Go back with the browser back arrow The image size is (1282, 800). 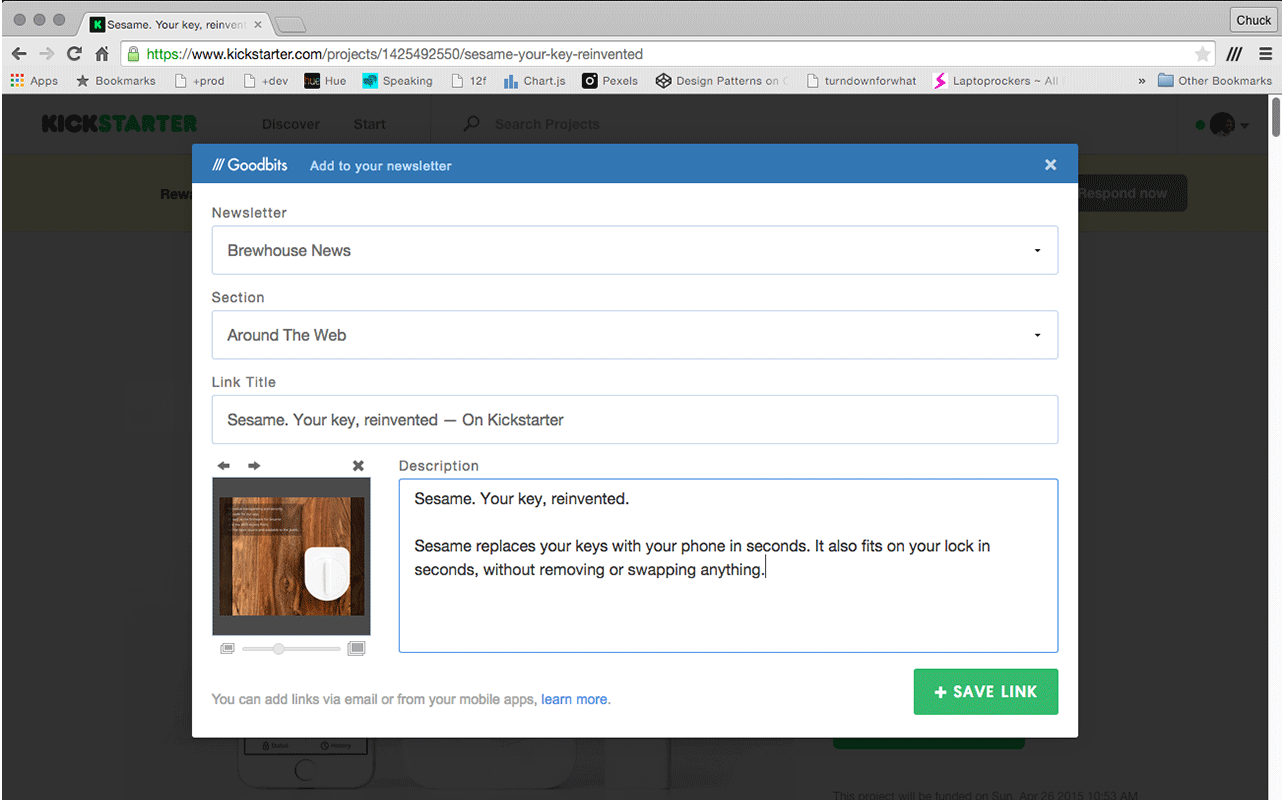(x=20, y=54)
